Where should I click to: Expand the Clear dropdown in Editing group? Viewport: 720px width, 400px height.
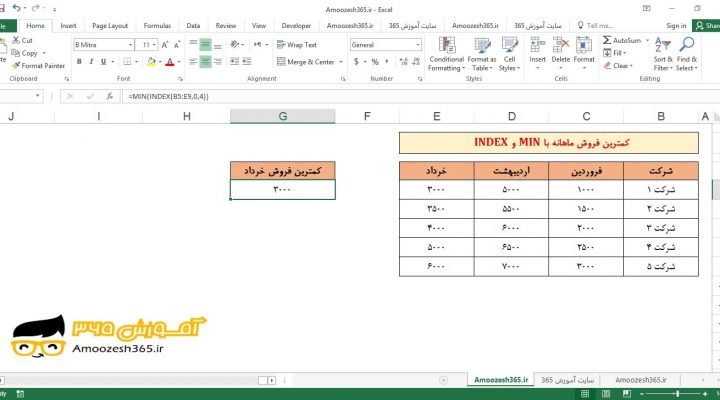coord(631,66)
